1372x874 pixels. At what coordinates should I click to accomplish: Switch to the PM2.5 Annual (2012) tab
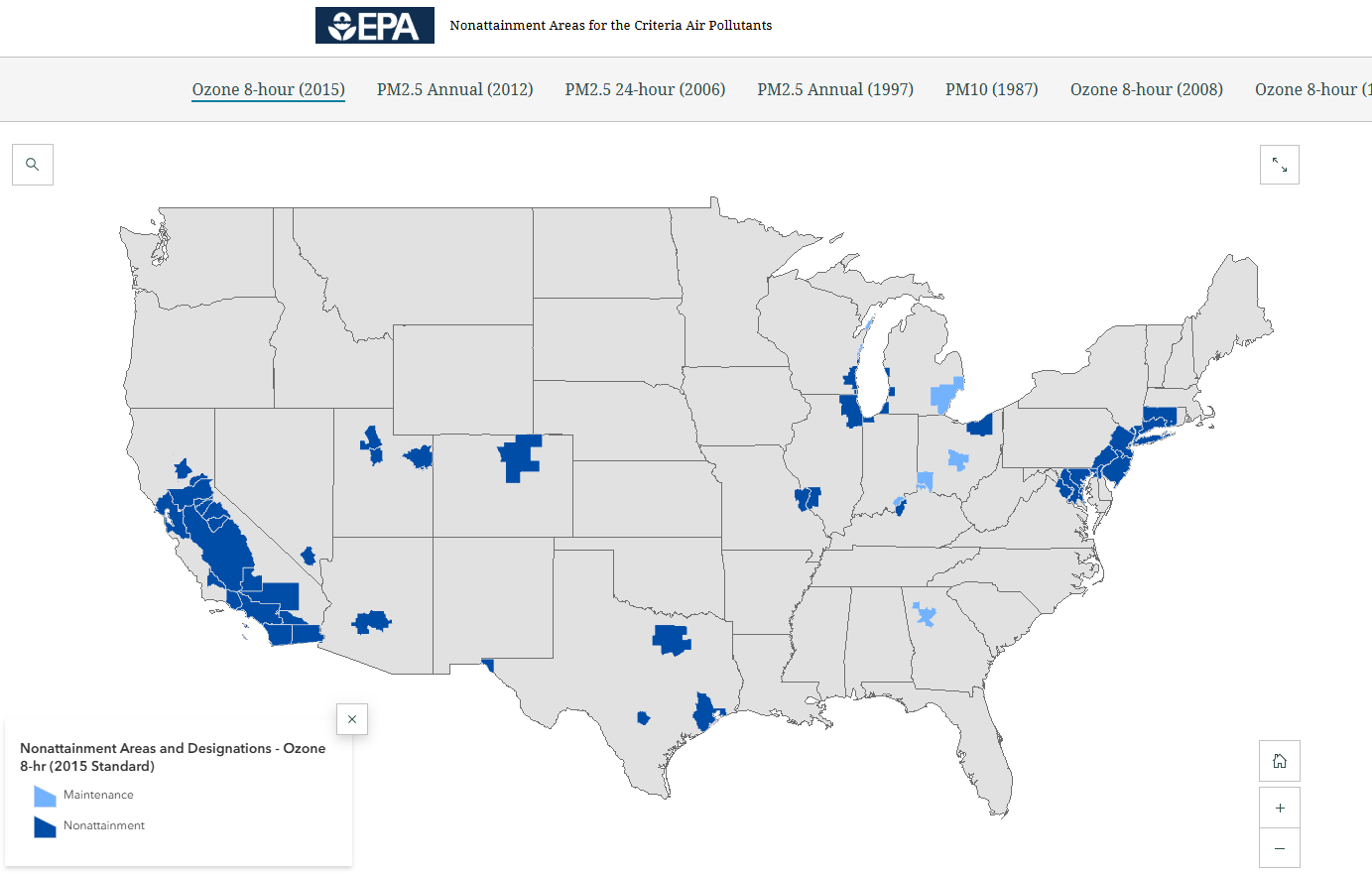pyautogui.click(x=454, y=88)
